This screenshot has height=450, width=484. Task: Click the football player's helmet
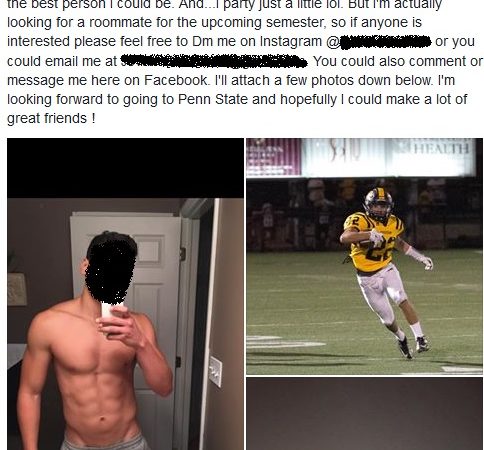pyautogui.click(x=379, y=203)
